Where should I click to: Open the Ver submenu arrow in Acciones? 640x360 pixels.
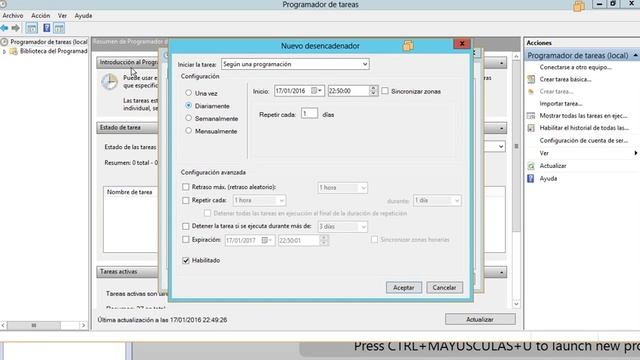point(636,153)
